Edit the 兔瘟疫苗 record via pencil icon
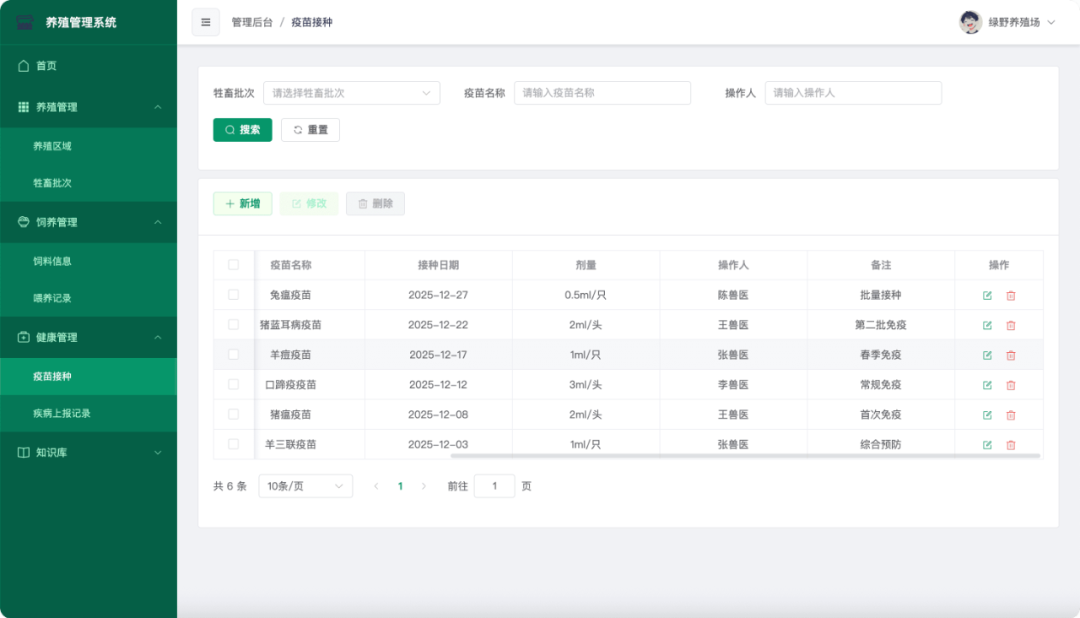Image resolution: width=1080 pixels, height=618 pixels. click(986, 295)
